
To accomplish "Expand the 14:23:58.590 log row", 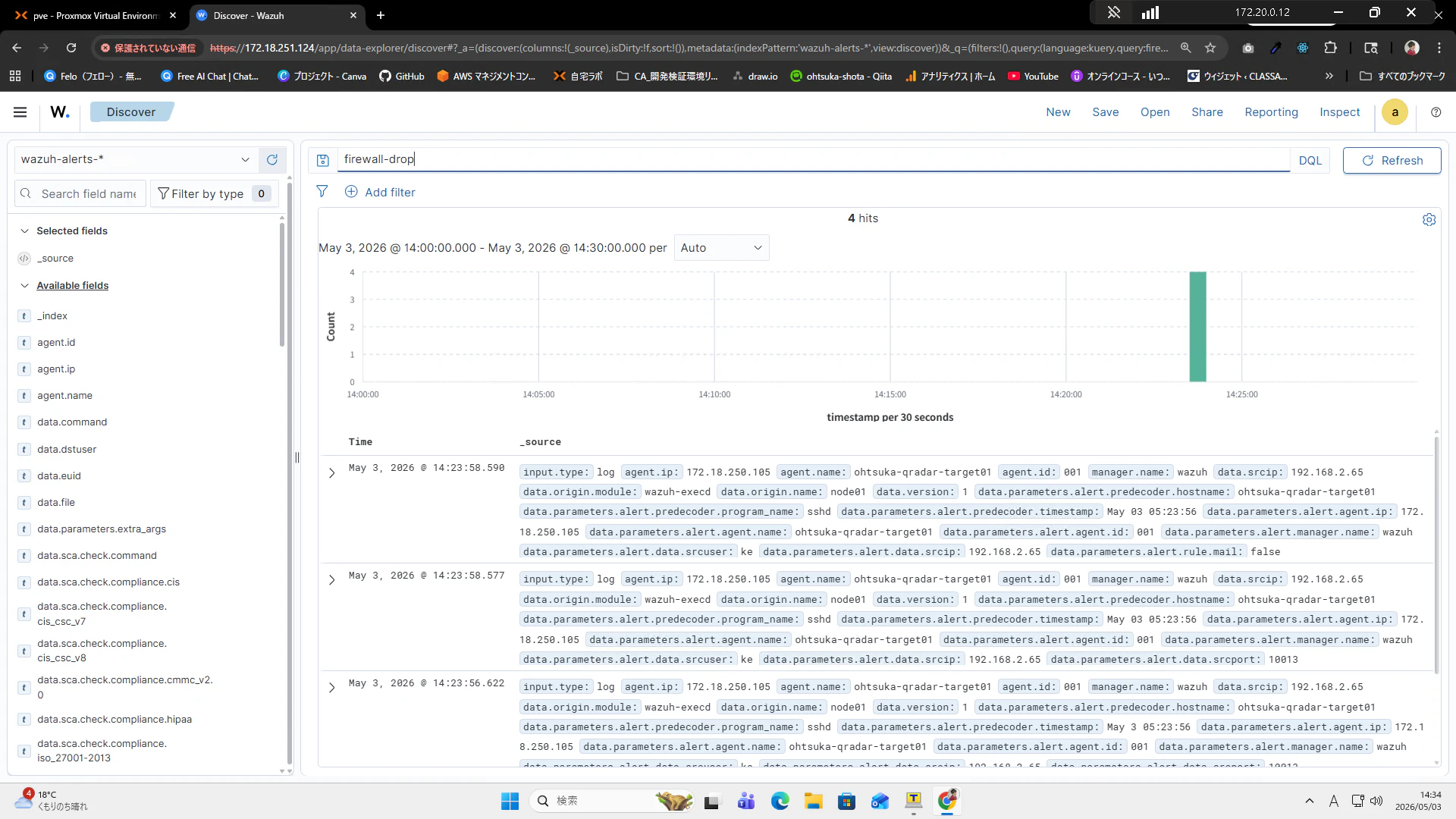I will coord(331,473).
